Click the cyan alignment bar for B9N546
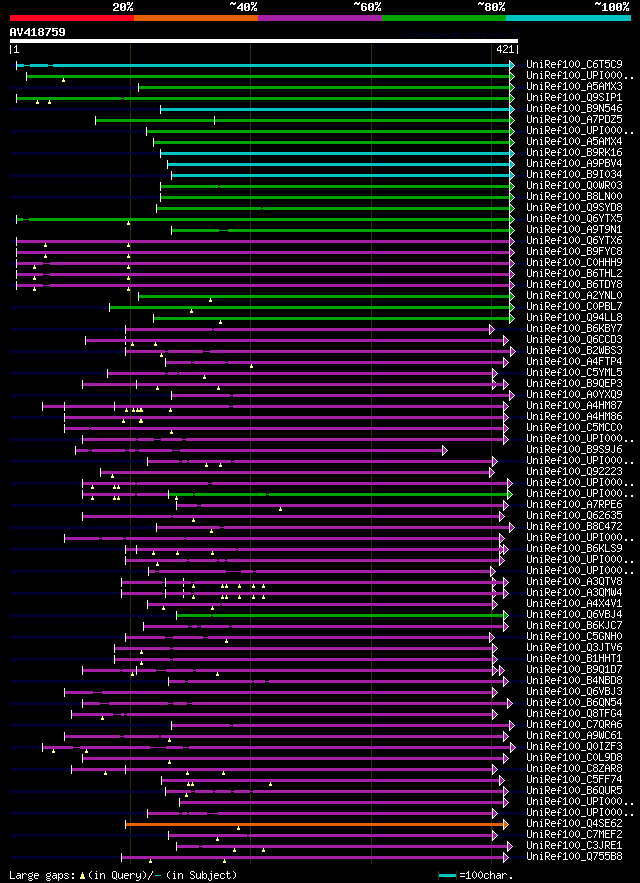 pos(335,109)
